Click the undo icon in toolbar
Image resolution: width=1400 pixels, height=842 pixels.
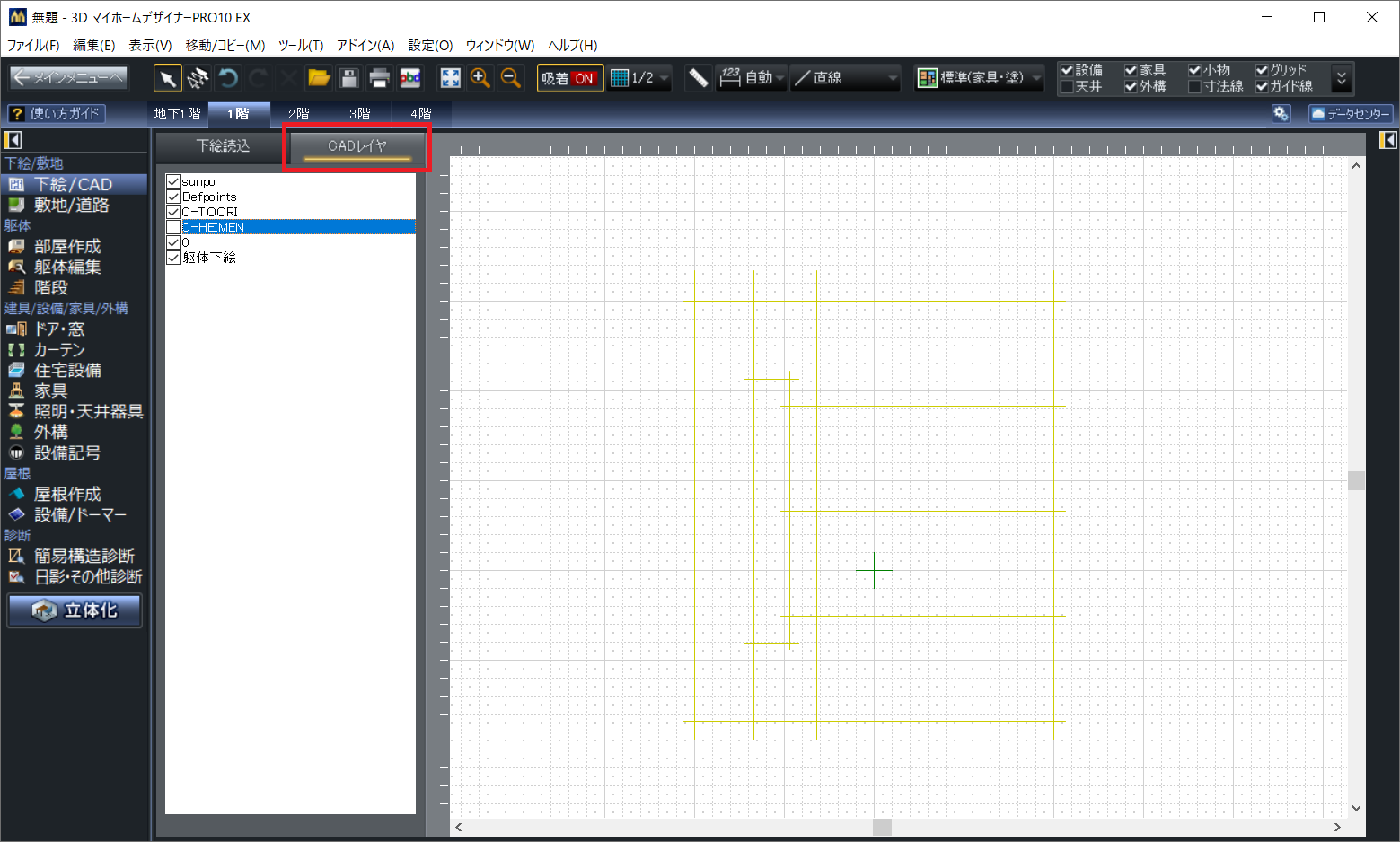point(228,79)
